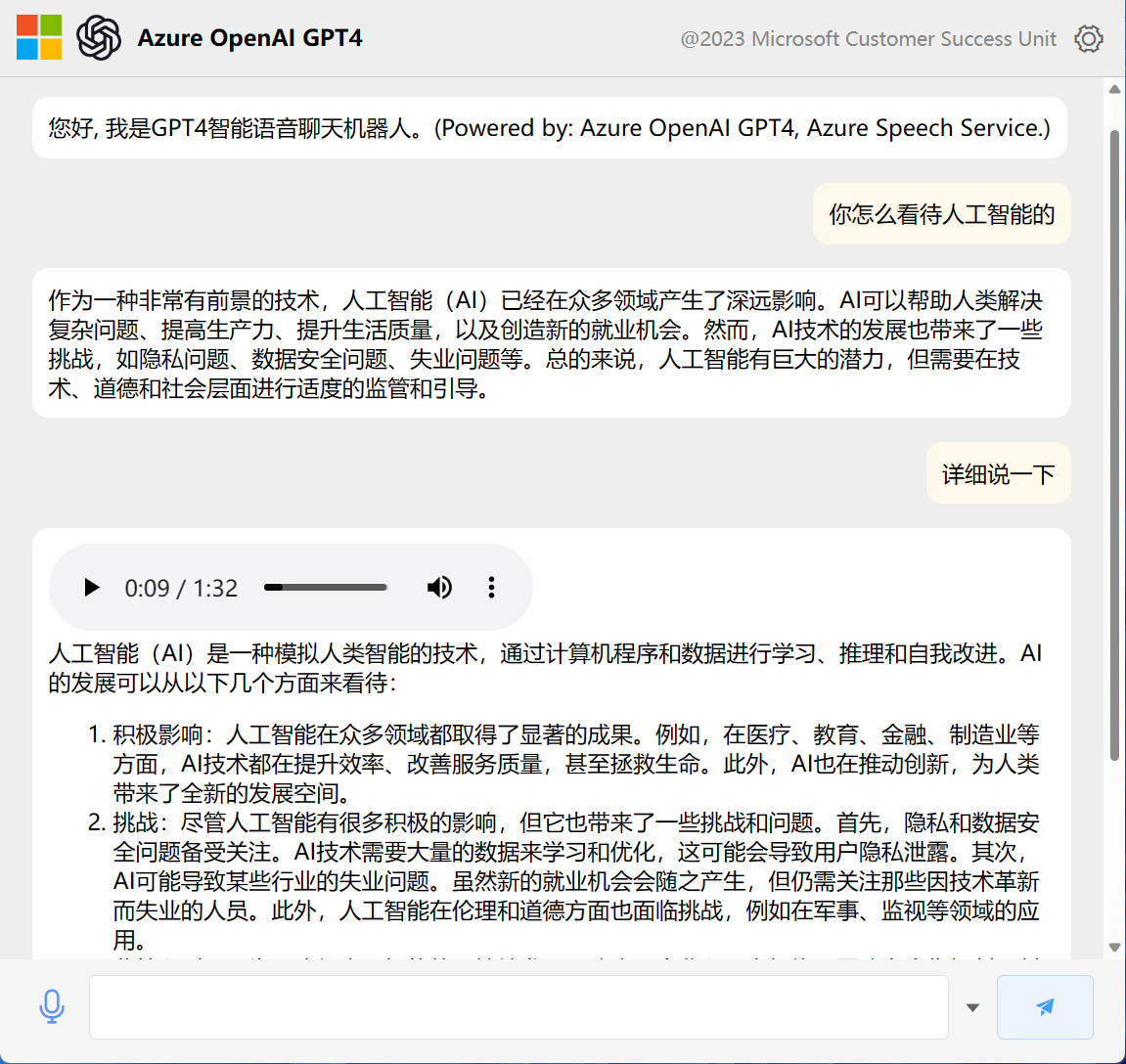Mute the audio player volume
The image size is (1126, 1064).
pos(439,588)
